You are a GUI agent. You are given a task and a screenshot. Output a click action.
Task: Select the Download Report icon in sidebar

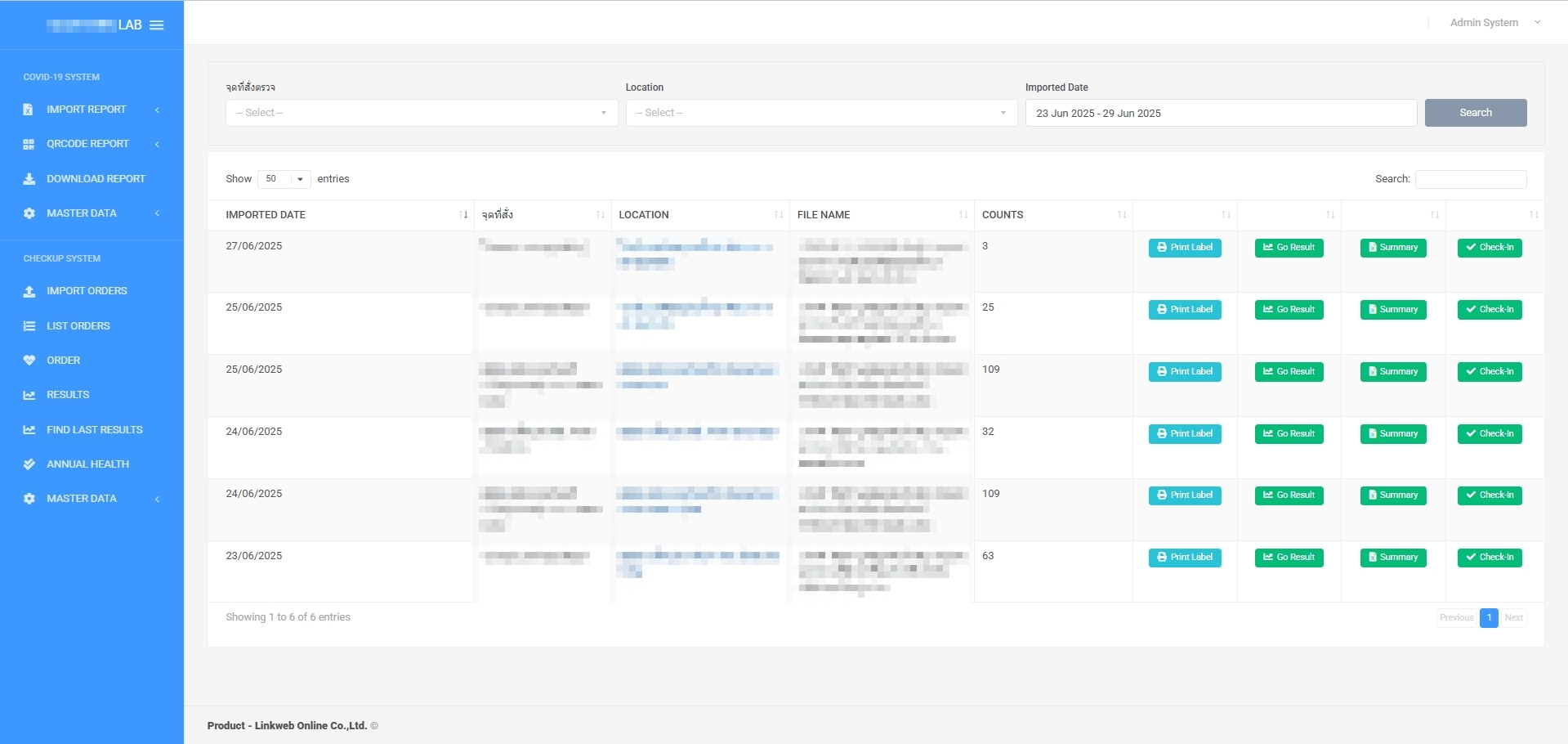(27, 178)
